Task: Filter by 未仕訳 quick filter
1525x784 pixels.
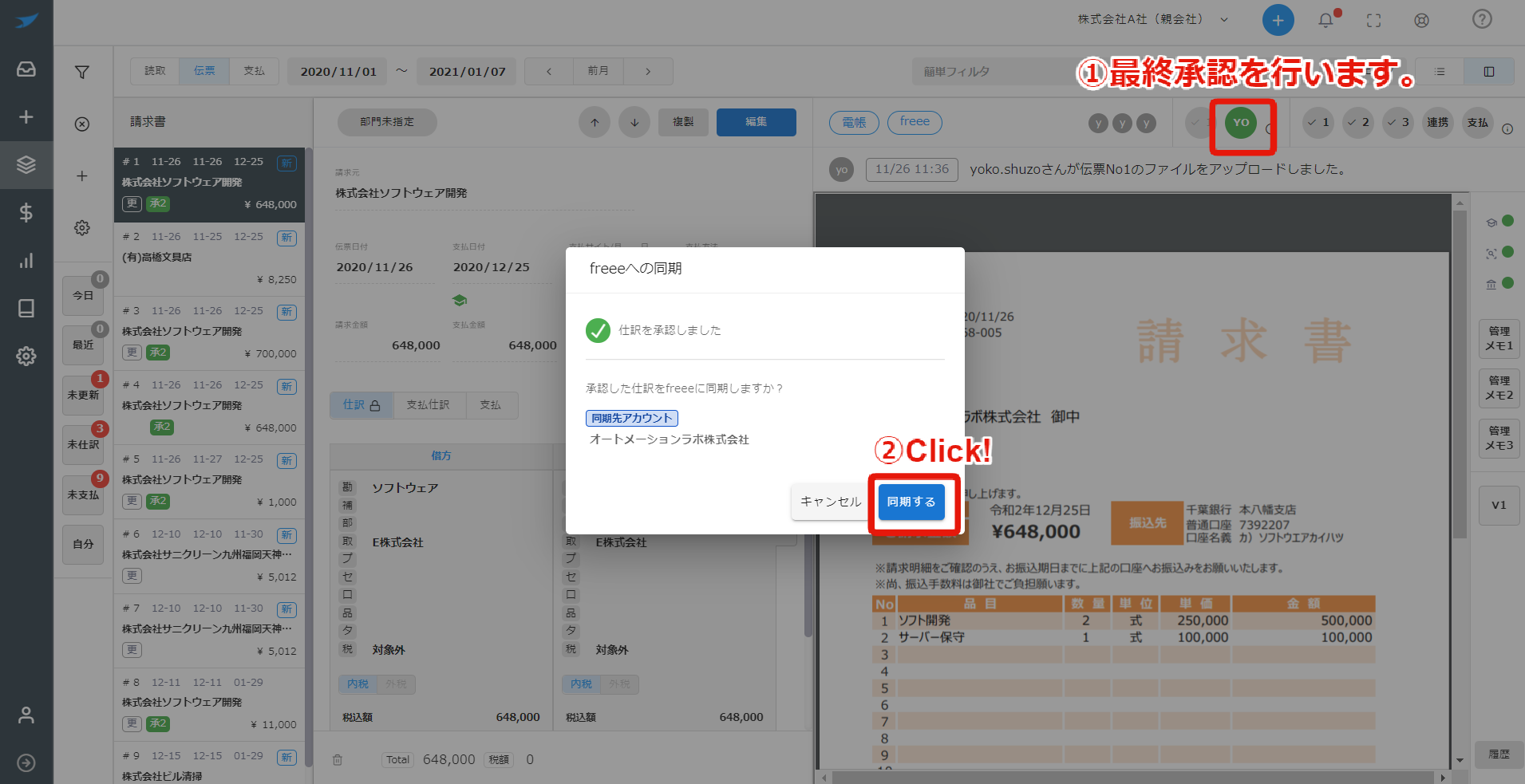Action: [83, 444]
